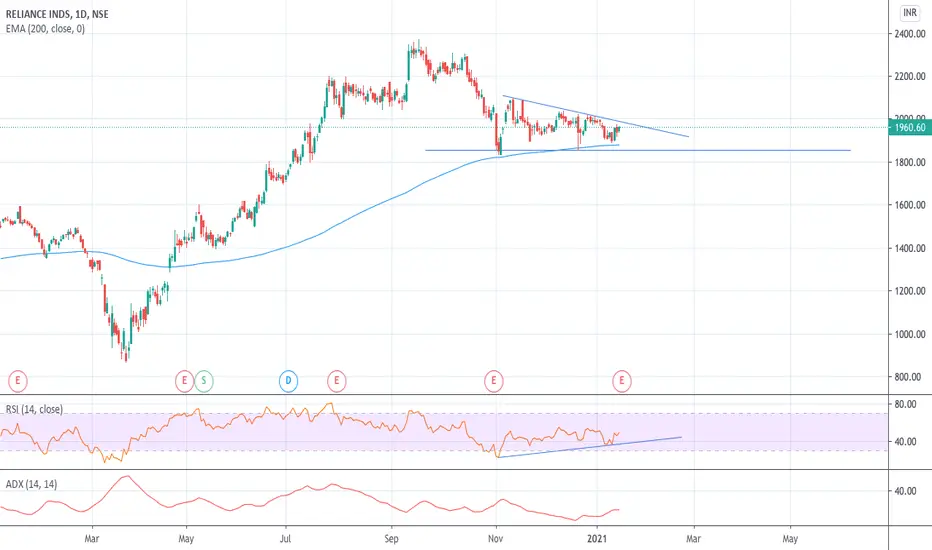Open the earnings marker below the Nov 2020 candles
Image resolution: width=932 pixels, height=550 pixels.
tap(493, 381)
